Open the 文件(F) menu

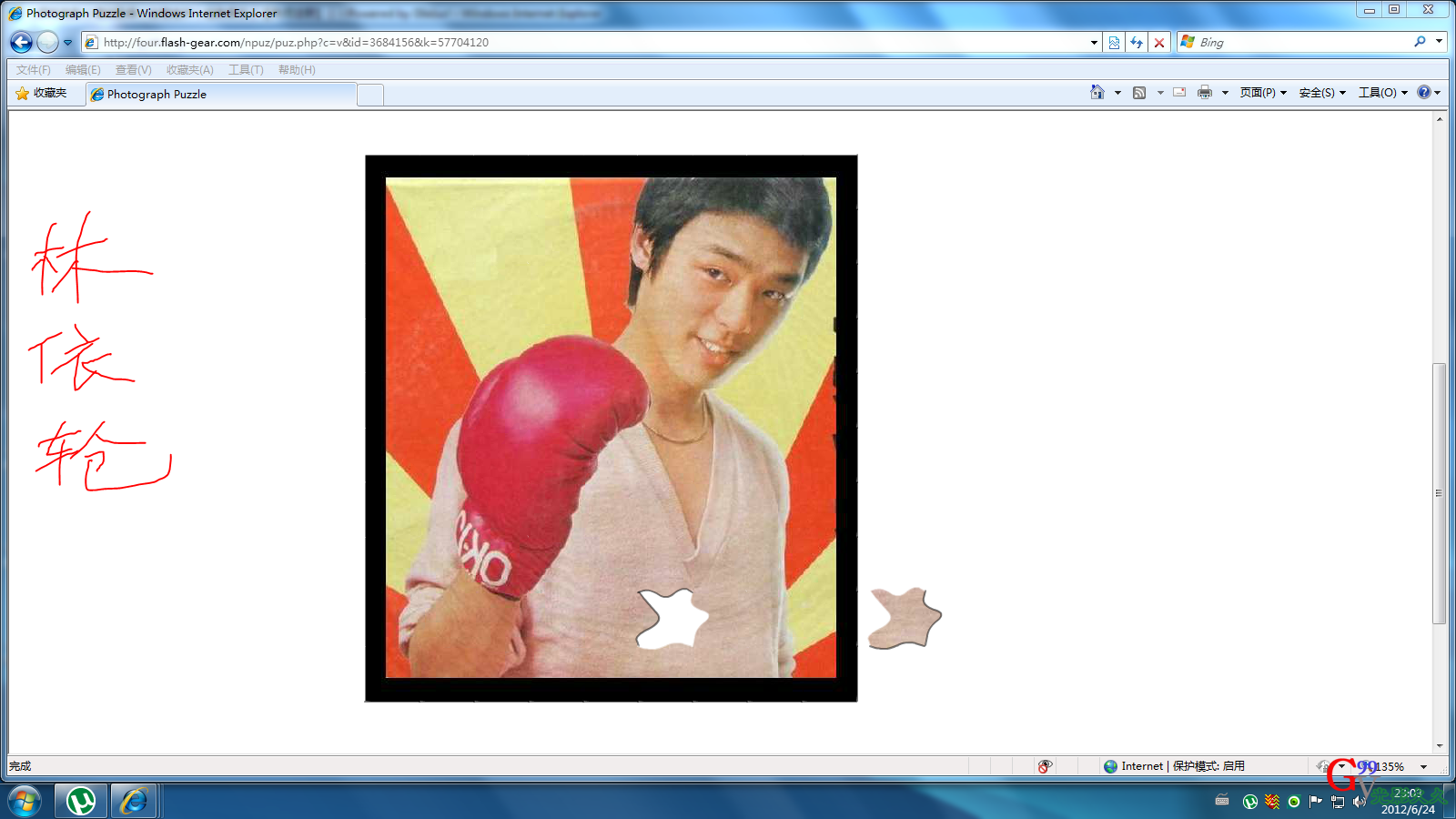click(33, 70)
